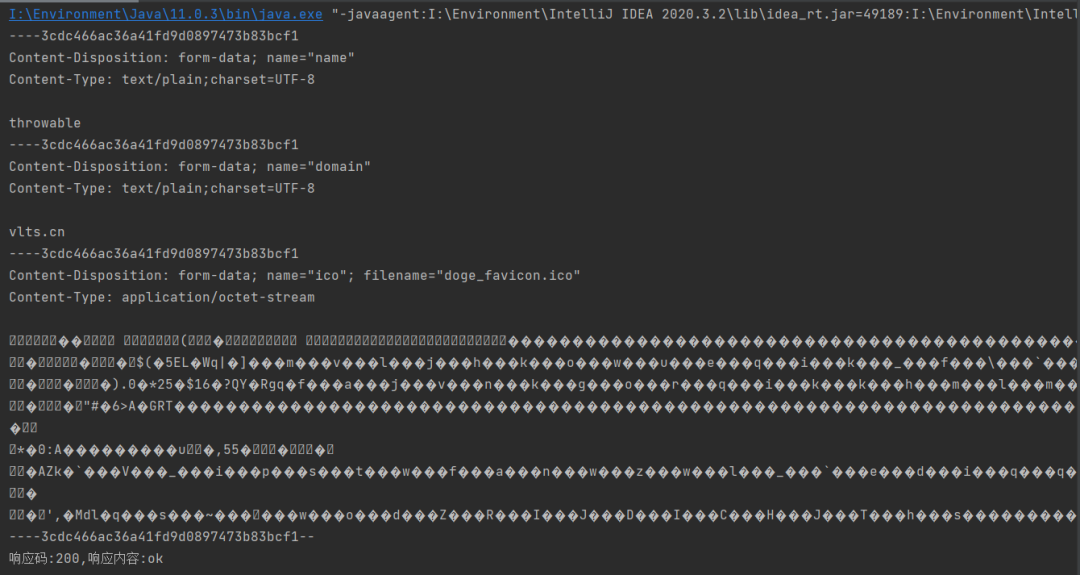Click the Content-Type line below name="domain"
This screenshot has width=1080, height=575.
point(162,189)
